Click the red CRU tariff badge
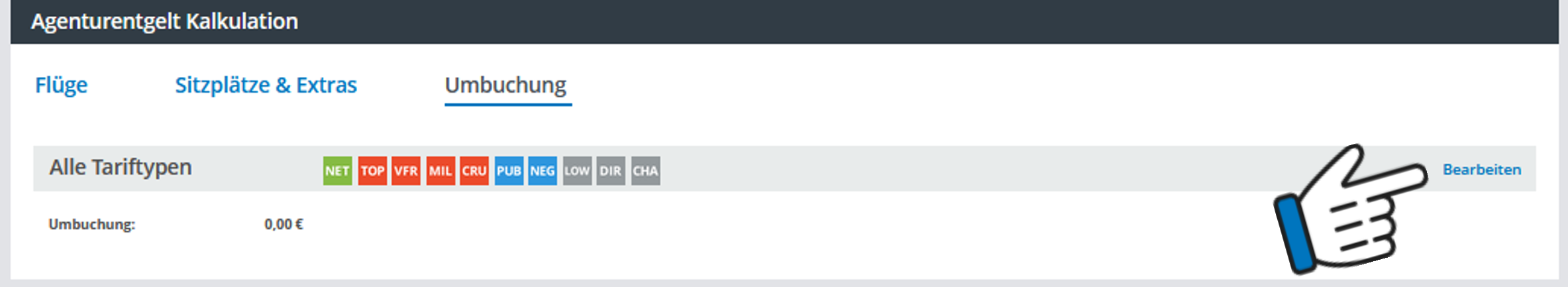Screen dimensions: 1568x287 pyautogui.click(x=474, y=170)
